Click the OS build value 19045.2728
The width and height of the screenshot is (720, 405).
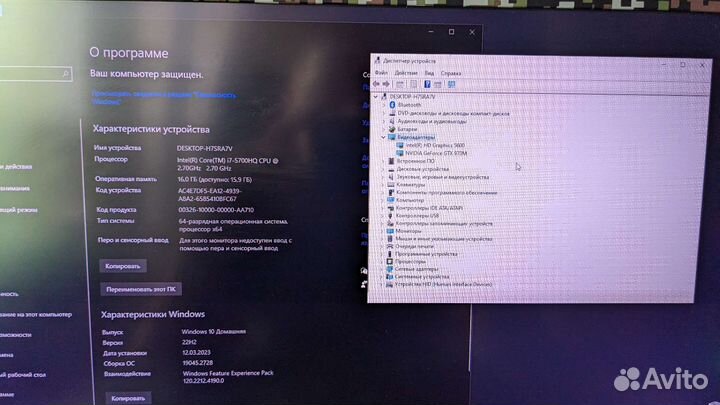197,363
